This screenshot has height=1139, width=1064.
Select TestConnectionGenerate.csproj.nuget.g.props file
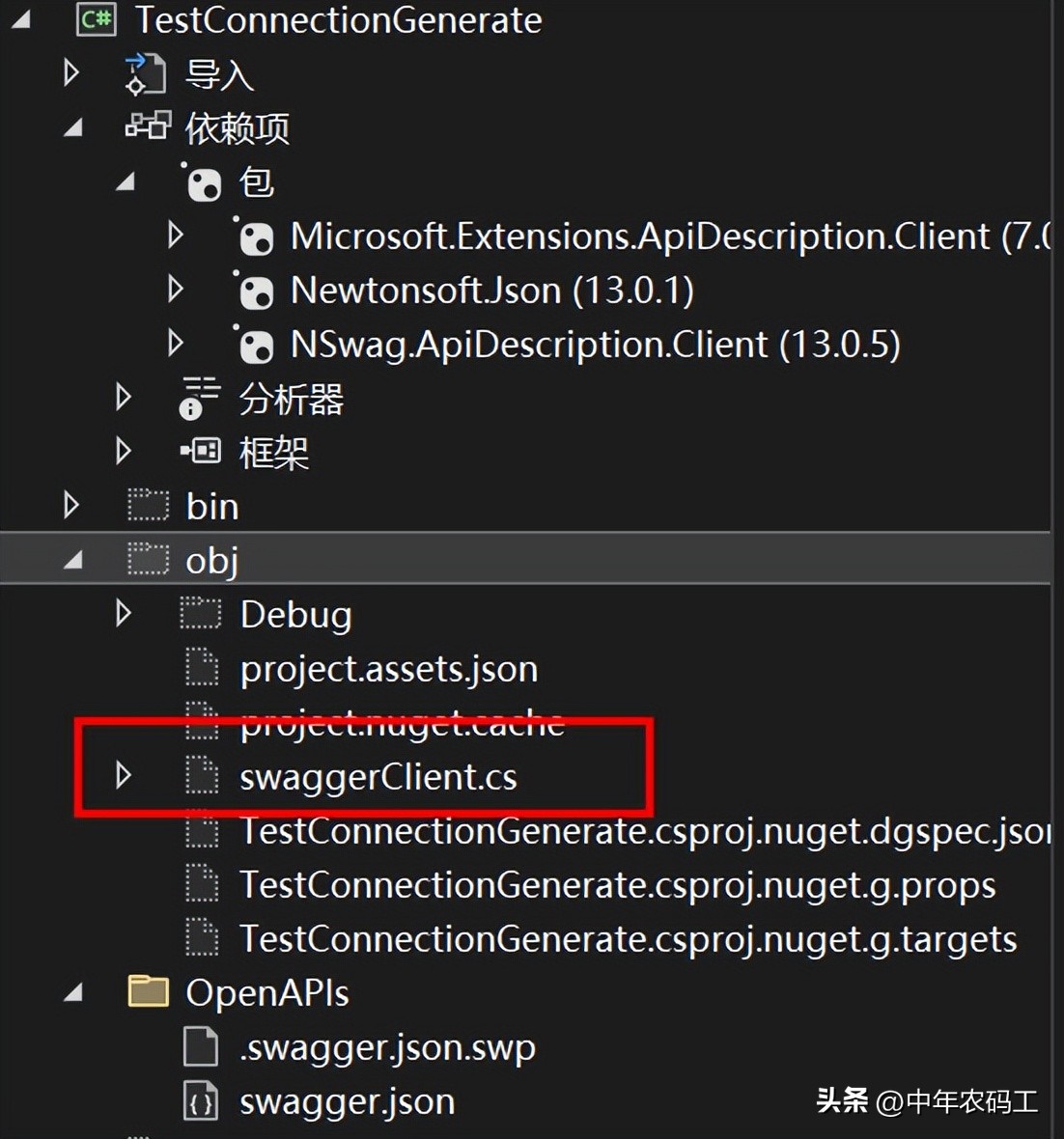618,884
